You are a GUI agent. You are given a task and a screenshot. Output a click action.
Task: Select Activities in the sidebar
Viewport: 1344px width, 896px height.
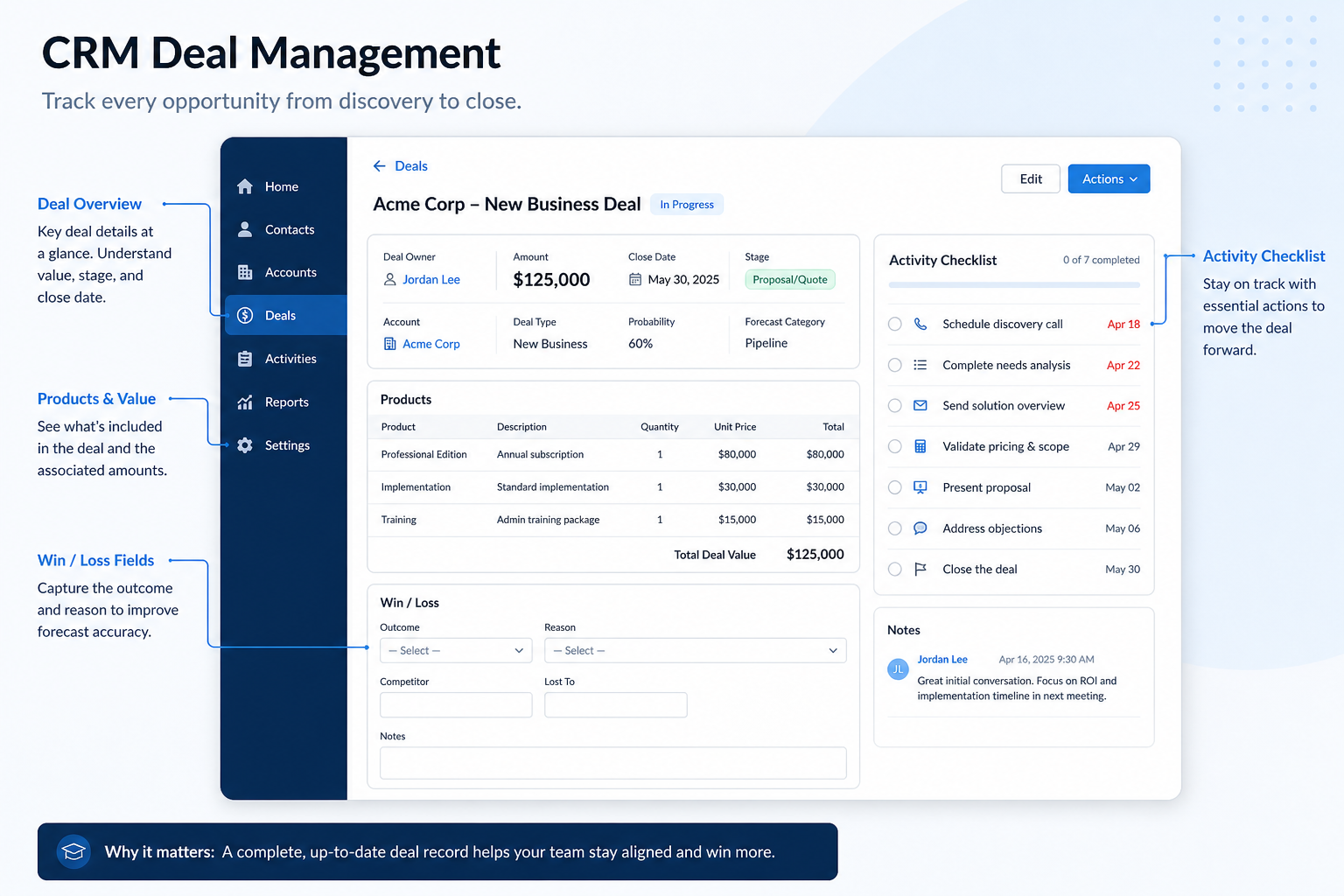285,359
